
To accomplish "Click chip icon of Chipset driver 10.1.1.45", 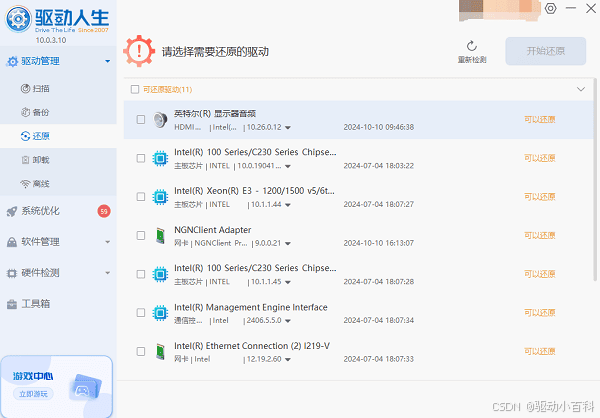I will point(160,274).
